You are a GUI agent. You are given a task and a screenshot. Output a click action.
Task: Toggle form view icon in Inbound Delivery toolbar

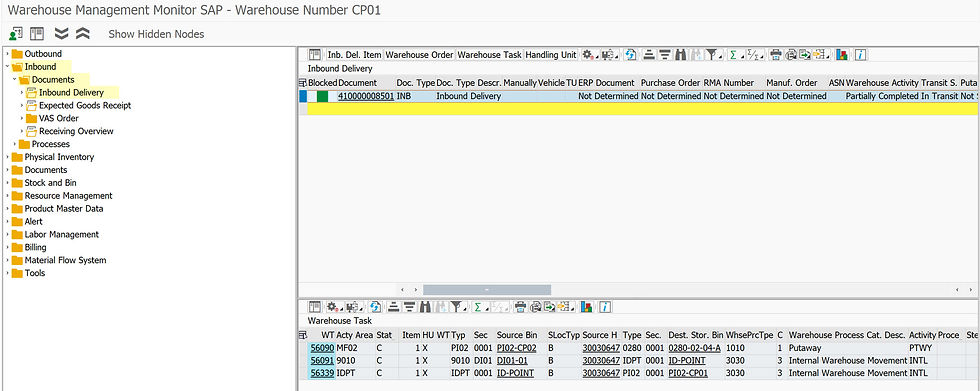[x=314, y=54]
